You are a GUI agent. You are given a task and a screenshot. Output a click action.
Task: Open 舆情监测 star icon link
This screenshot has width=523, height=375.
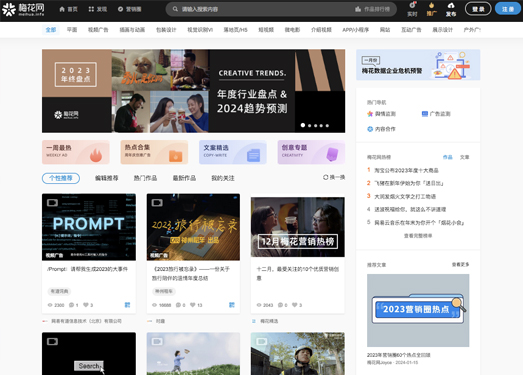point(381,114)
